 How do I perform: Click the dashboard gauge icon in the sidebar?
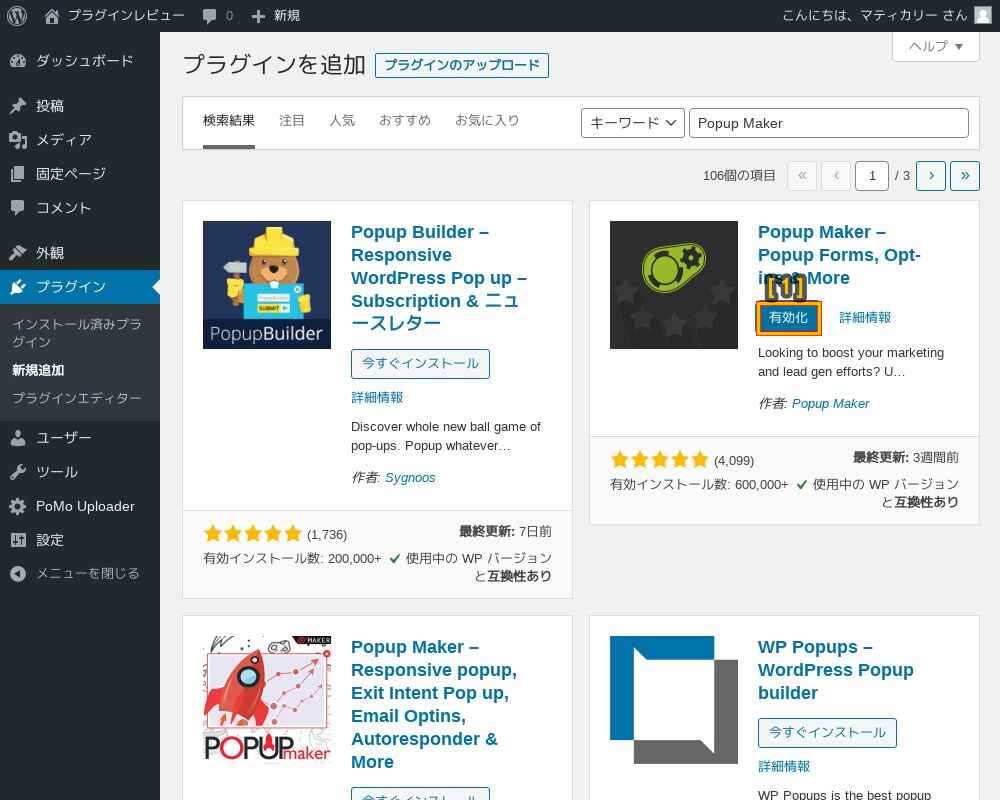click(x=18, y=61)
